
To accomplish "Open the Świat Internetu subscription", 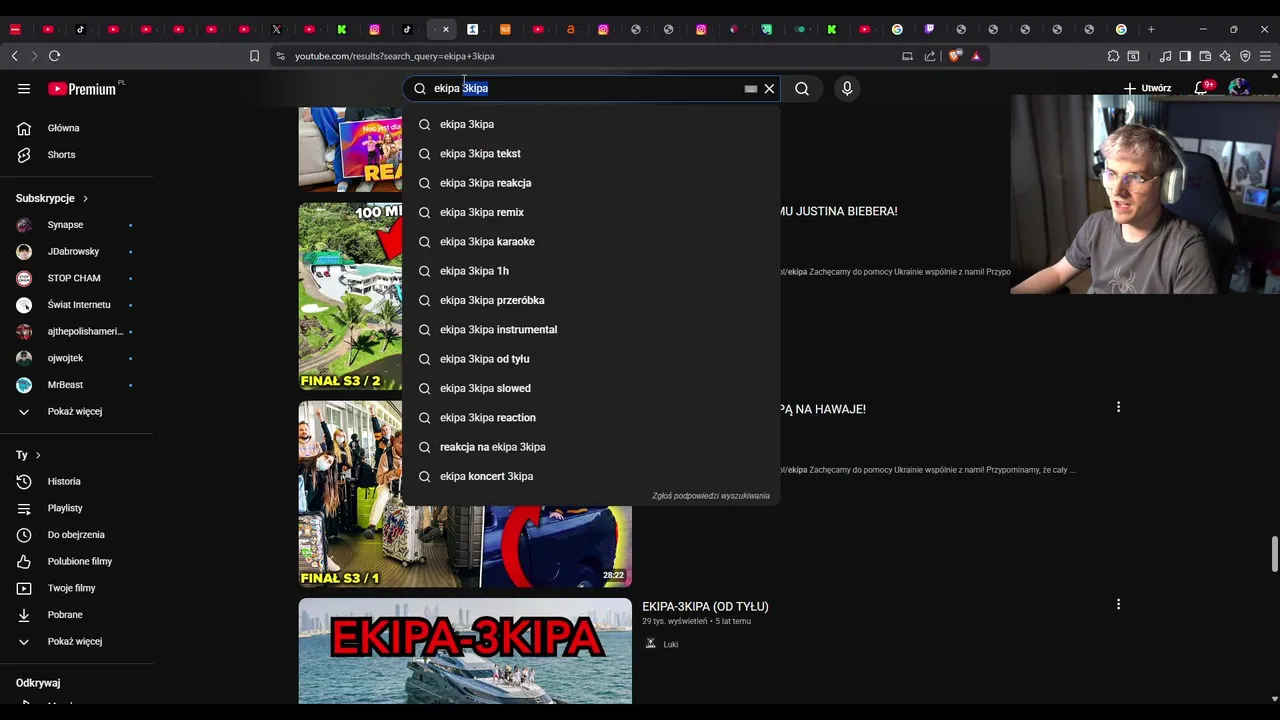I will pyautogui.click(x=77, y=305).
